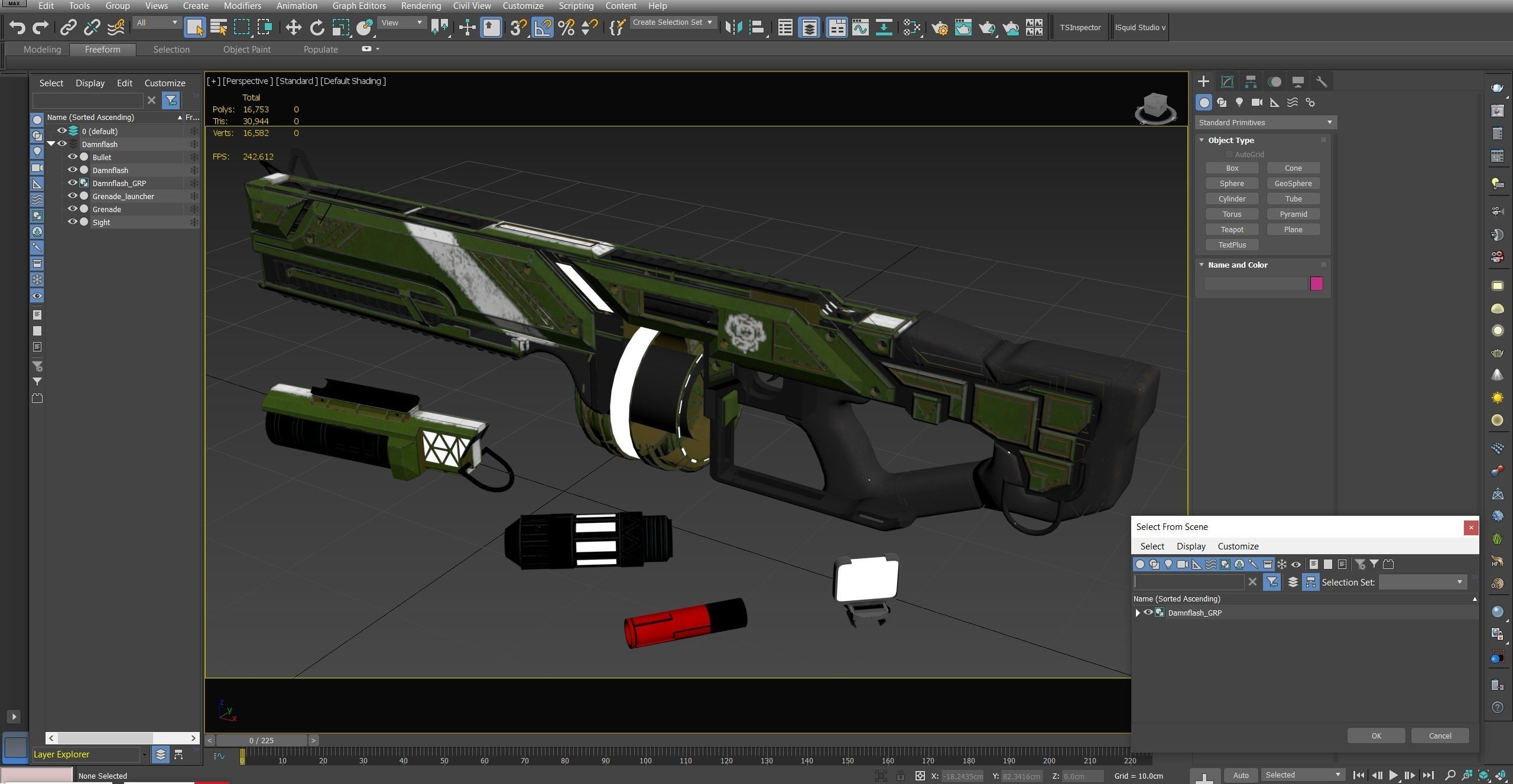Click the magenta object color swatch

pos(1316,284)
